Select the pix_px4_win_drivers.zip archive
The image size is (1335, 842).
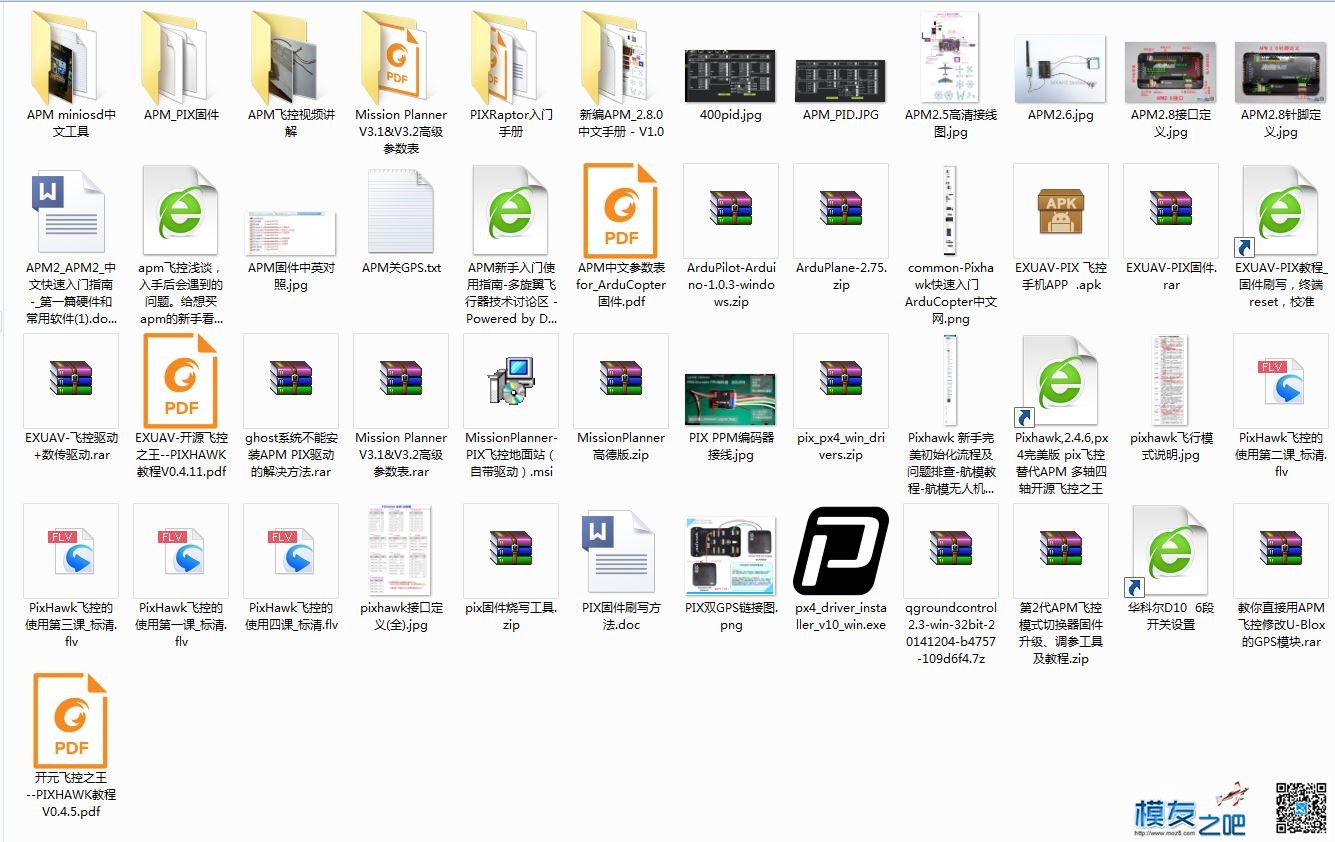841,382
